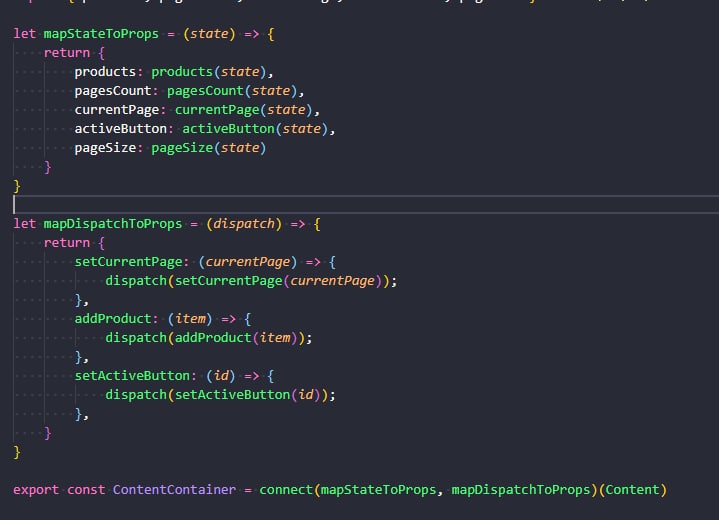Click 'addProduct:' property key
Image resolution: width=719 pixels, height=520 pixels.
116,319
